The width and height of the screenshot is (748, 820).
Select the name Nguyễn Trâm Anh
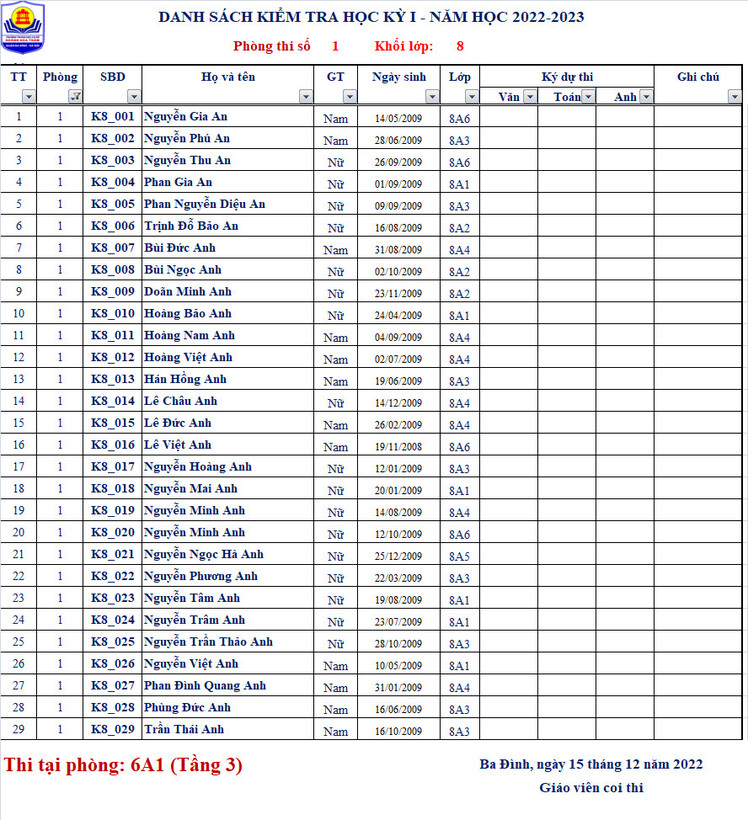coord(195,620)
